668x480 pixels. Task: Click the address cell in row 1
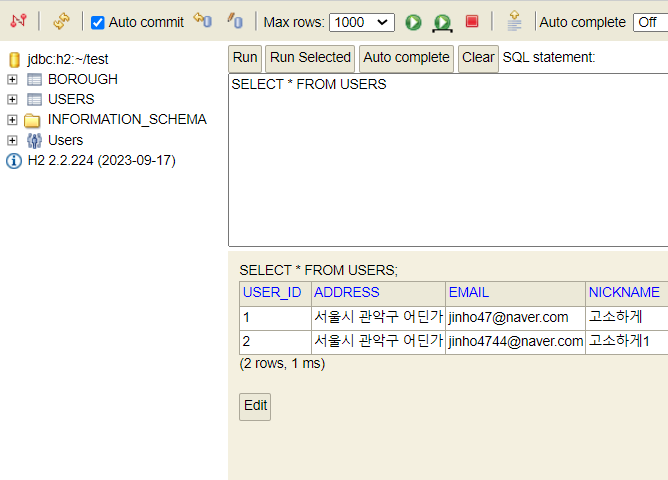(x=378, y=318)
